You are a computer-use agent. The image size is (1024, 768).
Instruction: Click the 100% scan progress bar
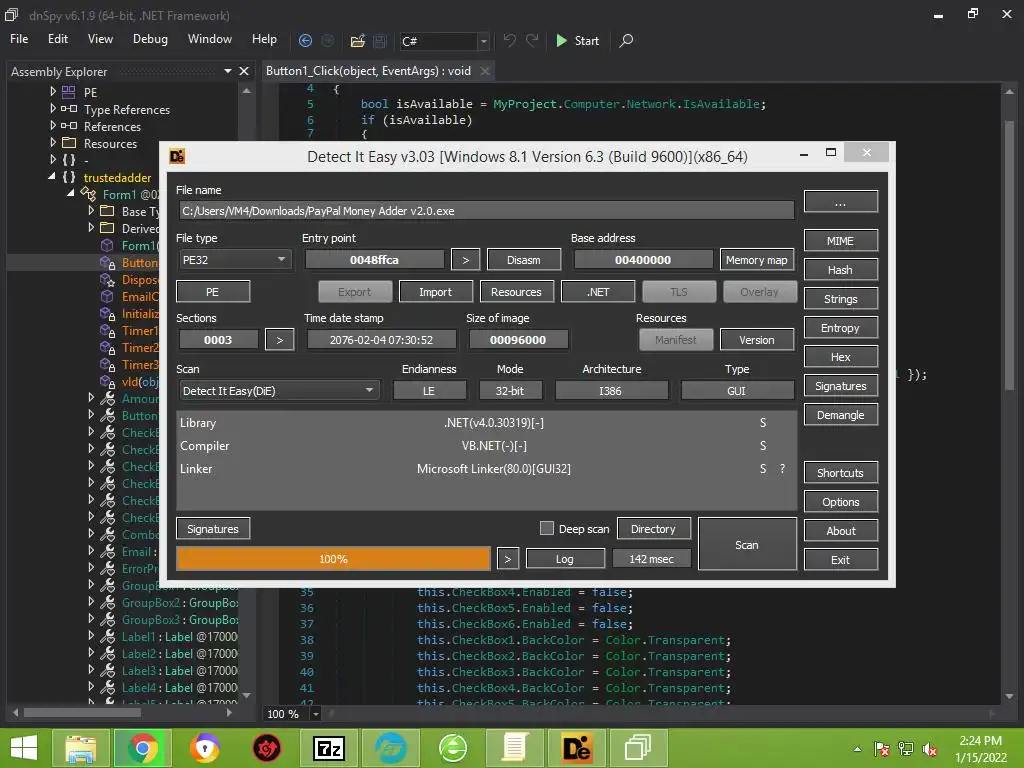tap(333, 559)
